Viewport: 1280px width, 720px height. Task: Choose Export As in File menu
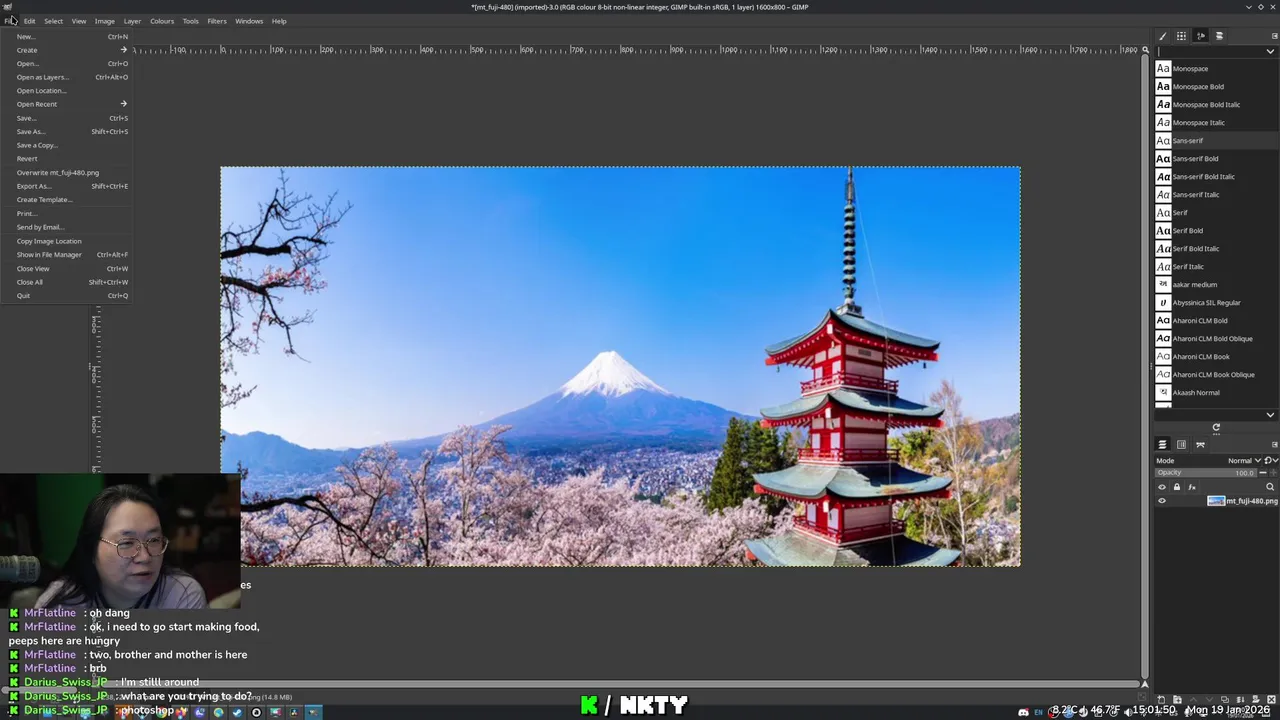pos(67,186)
